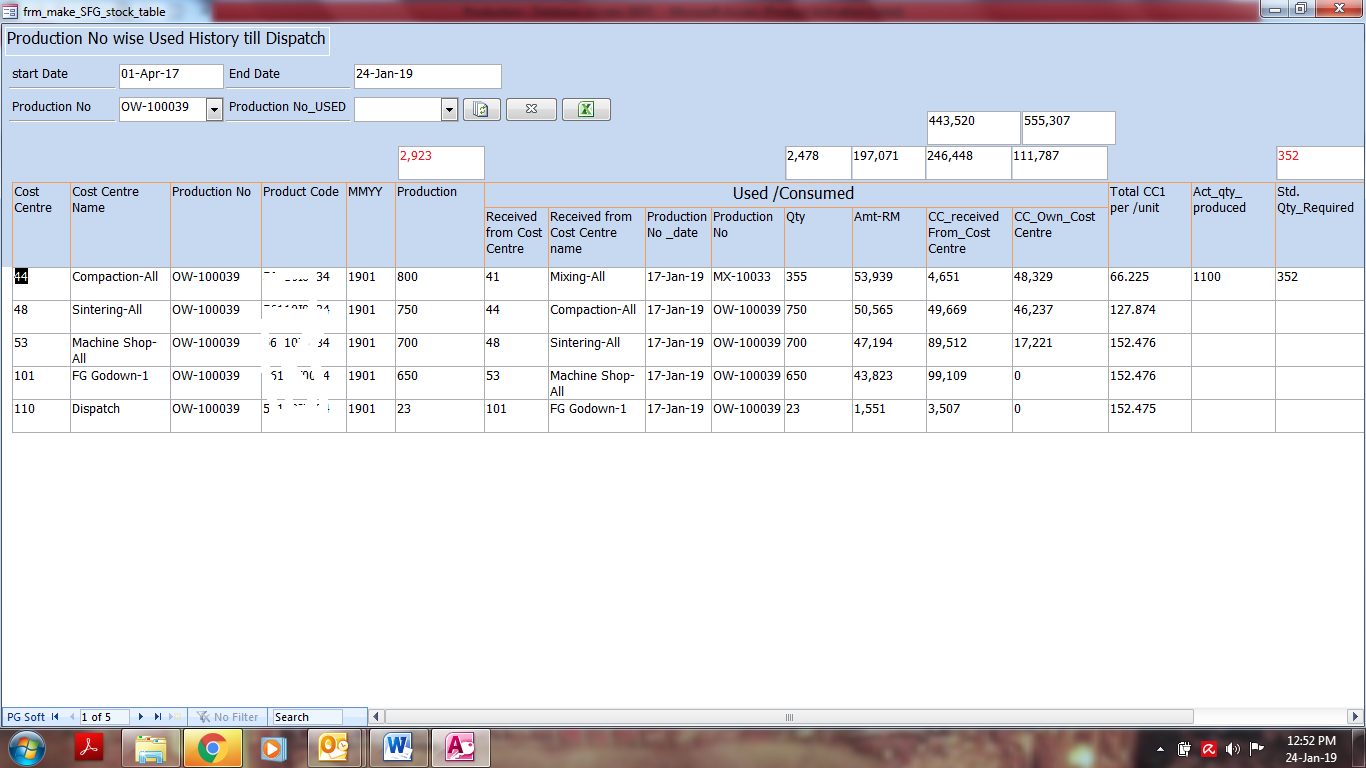1366x768 pixels.
Task: Click the volume speaker tray icon
Action: [1232, 749]
